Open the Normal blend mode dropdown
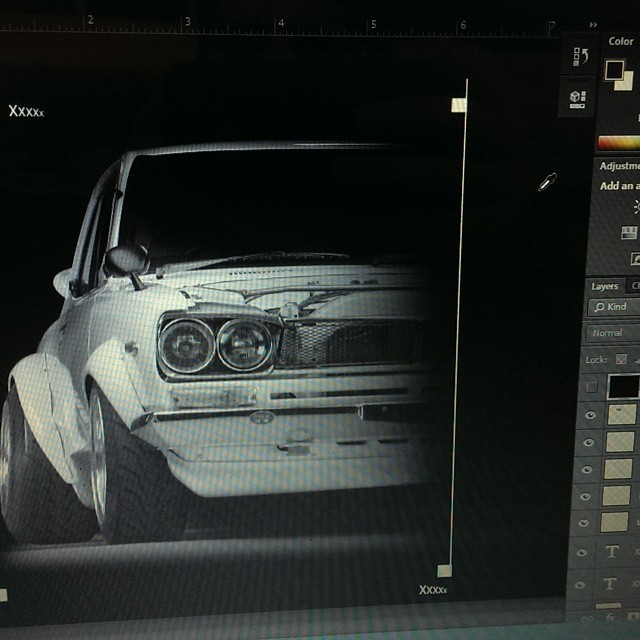 (x=612, y=333)
